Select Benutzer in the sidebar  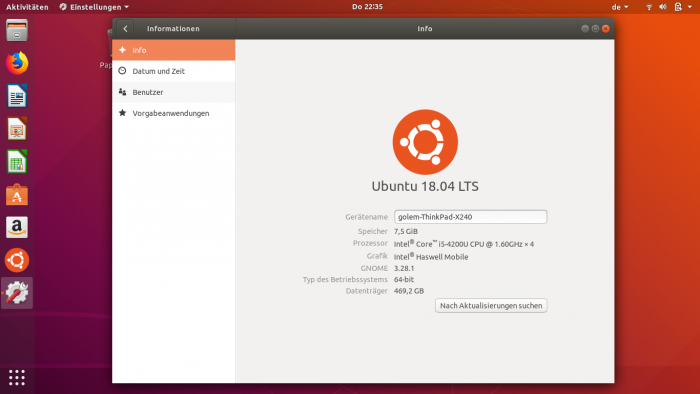pyautogui.click(x=174, y=92)
